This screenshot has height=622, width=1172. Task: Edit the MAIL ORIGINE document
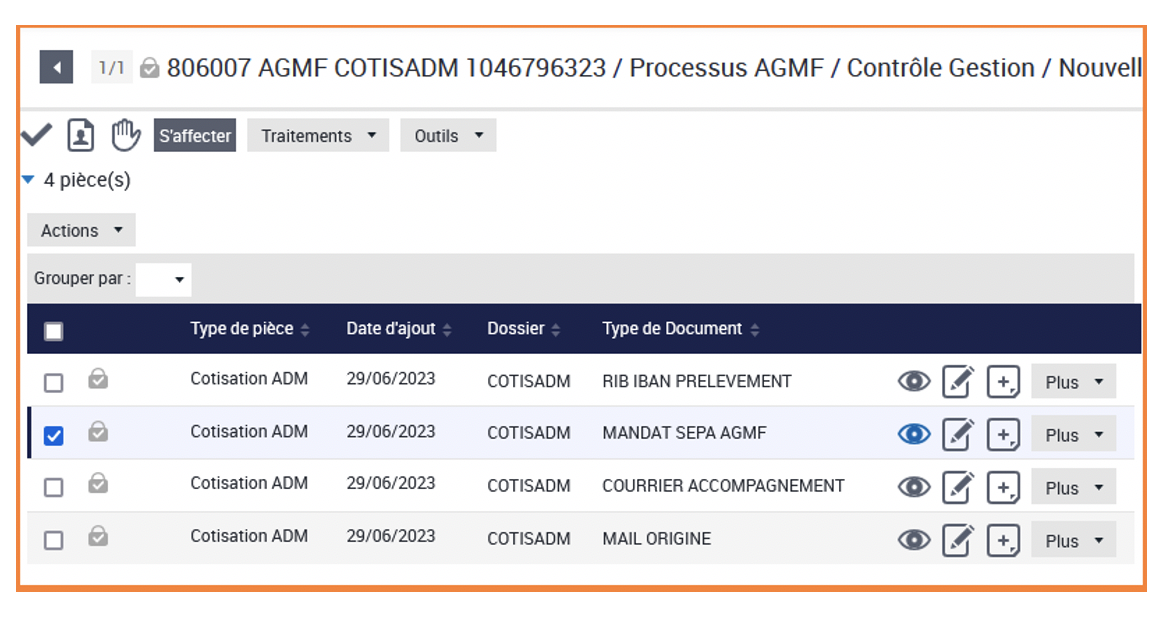tap(957, 540)
